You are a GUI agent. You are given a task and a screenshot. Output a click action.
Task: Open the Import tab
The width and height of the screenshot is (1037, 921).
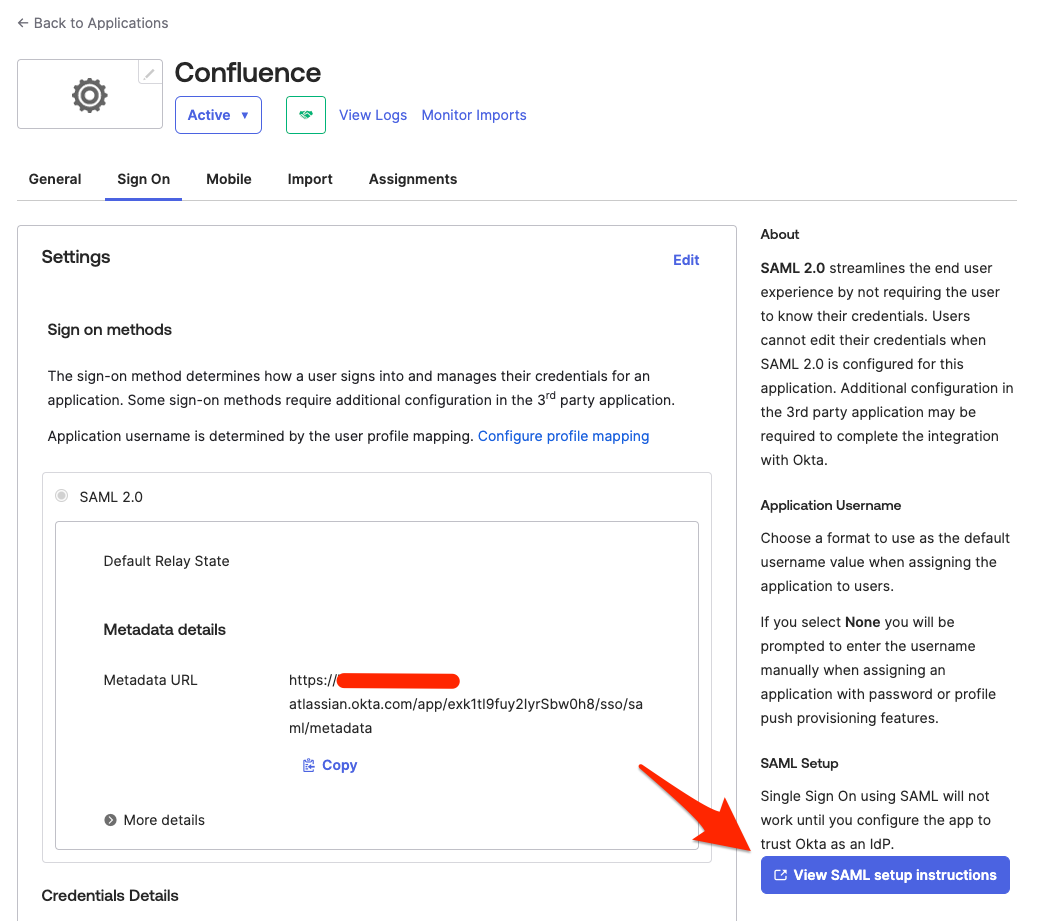coord(310,179)
